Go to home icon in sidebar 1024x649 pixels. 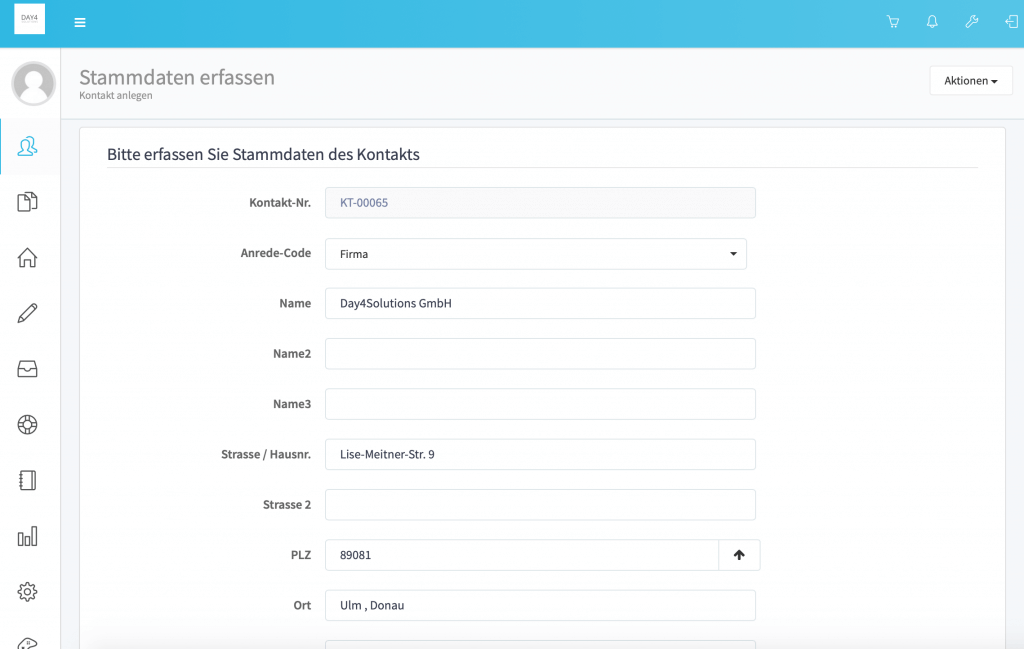pyautogui.click(x=28, y=258)
